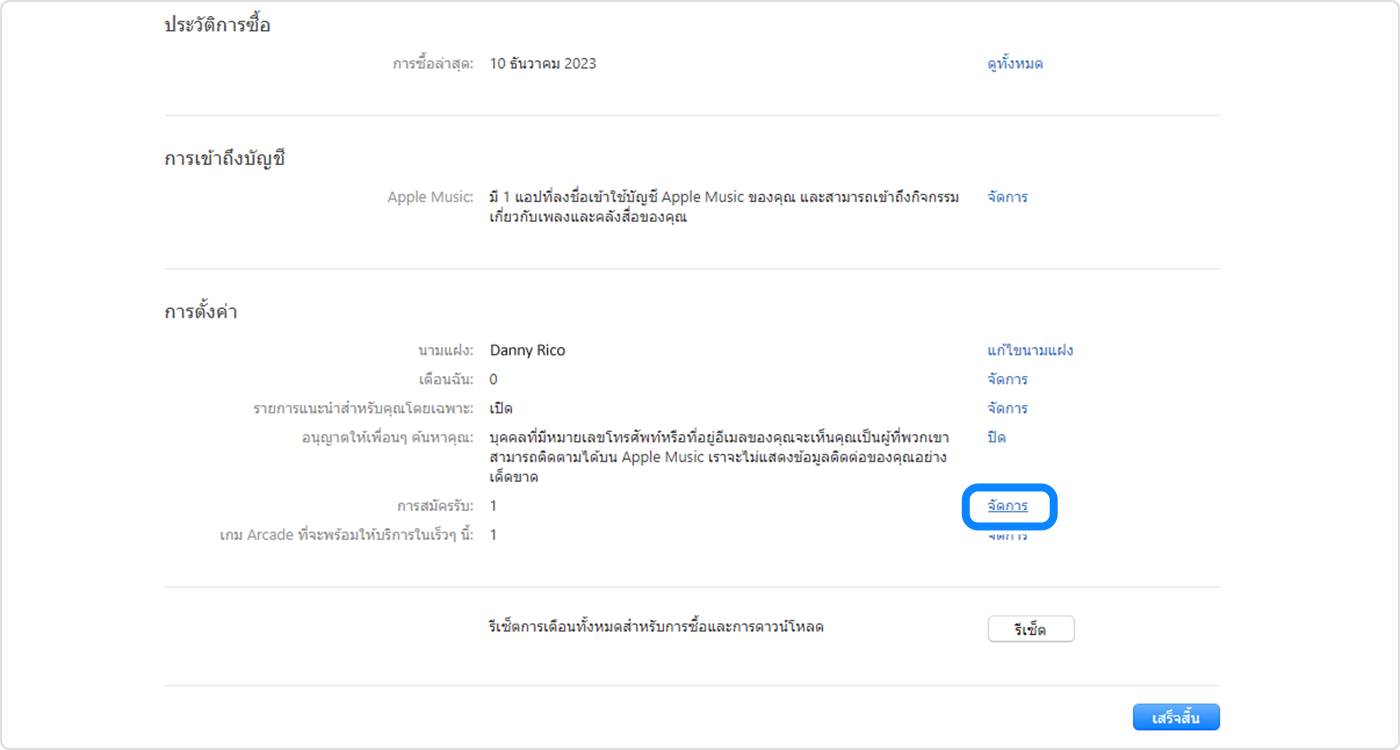1400x750 pixels.
Task: Click the blue เสร็จสิ้น button
Action: pyautogui.click(x=1176, y=718)
